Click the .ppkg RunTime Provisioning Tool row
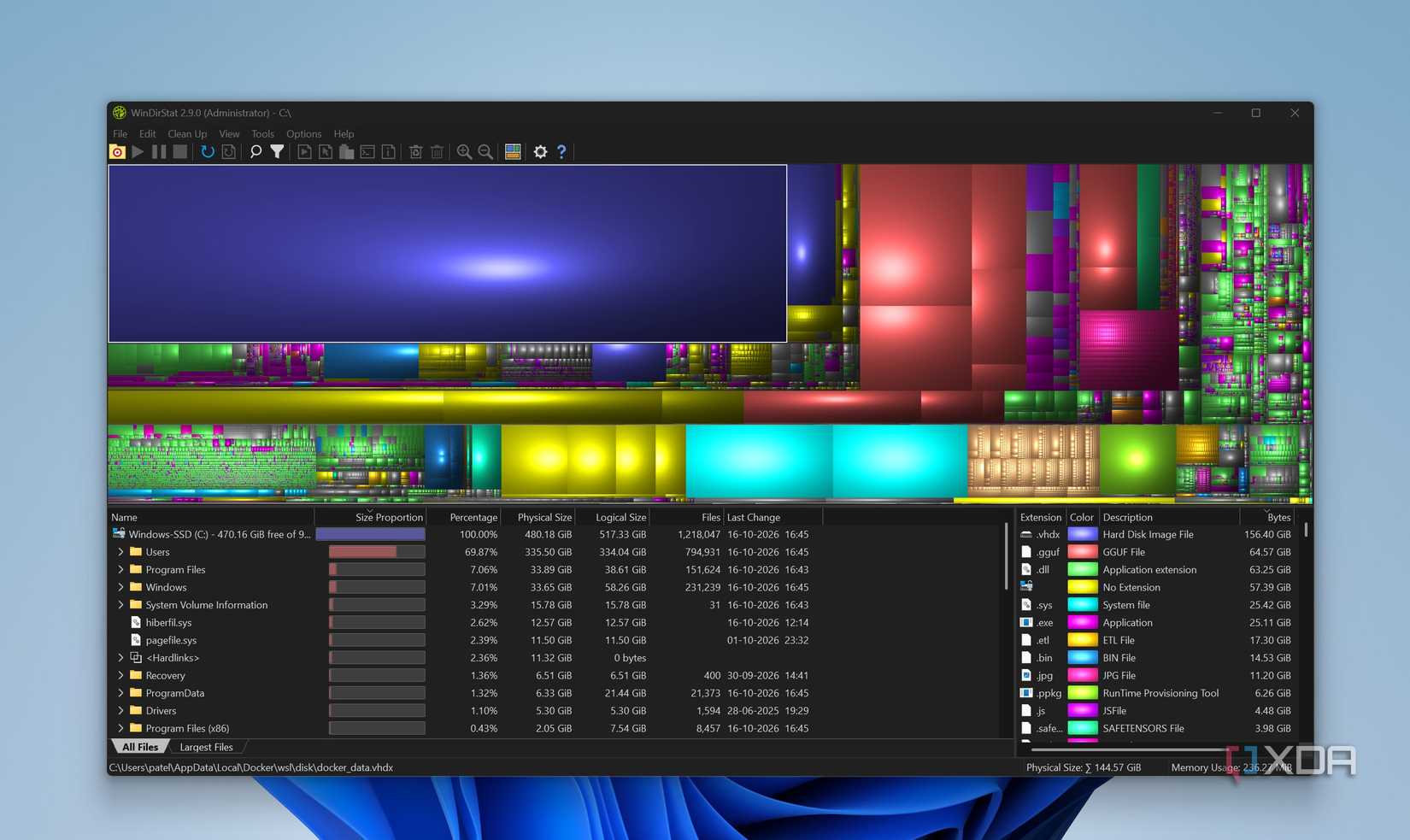This screenshot has height=840, width=1410. coord(1155,693)
